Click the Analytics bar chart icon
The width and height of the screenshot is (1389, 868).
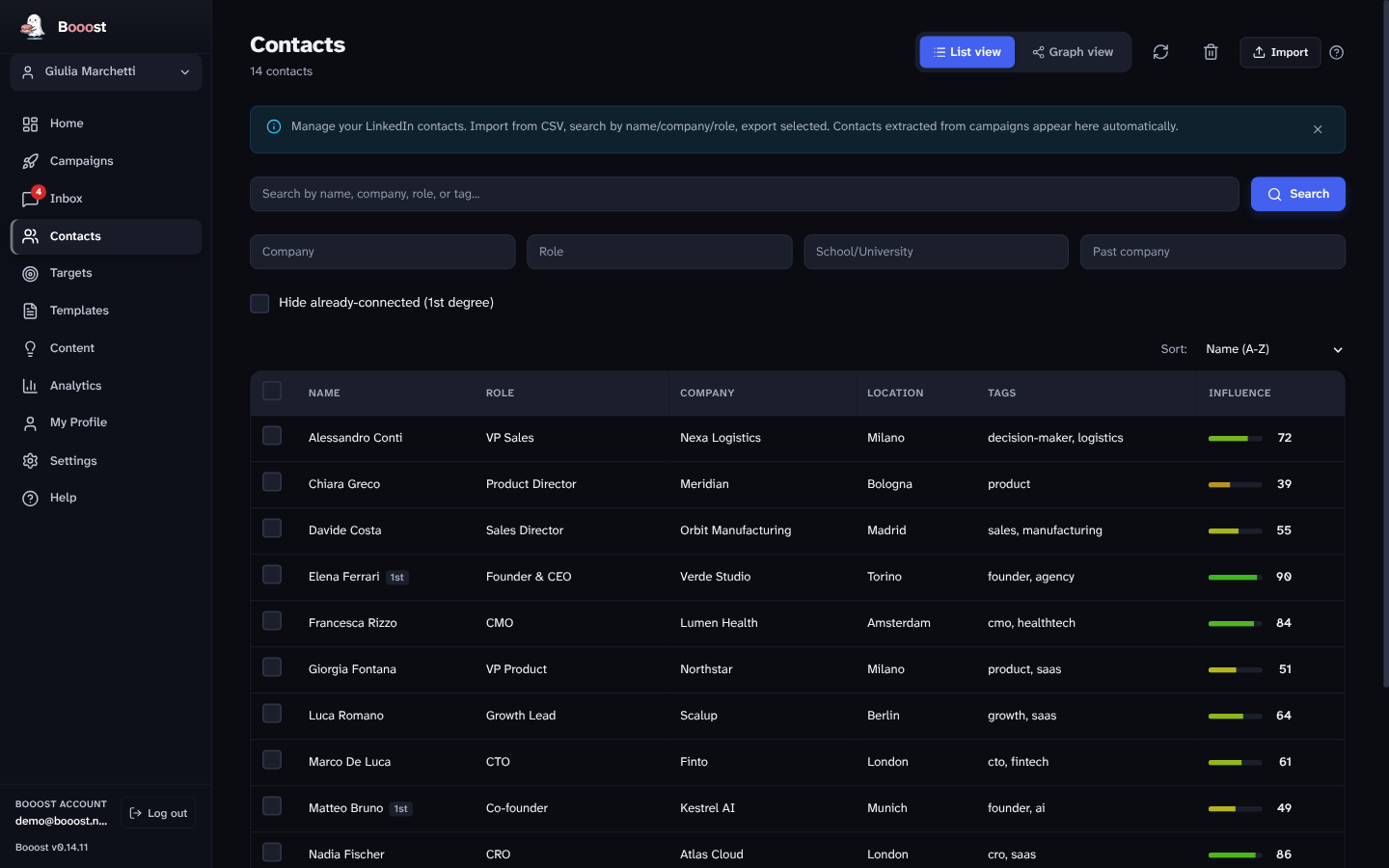(30, 386)
